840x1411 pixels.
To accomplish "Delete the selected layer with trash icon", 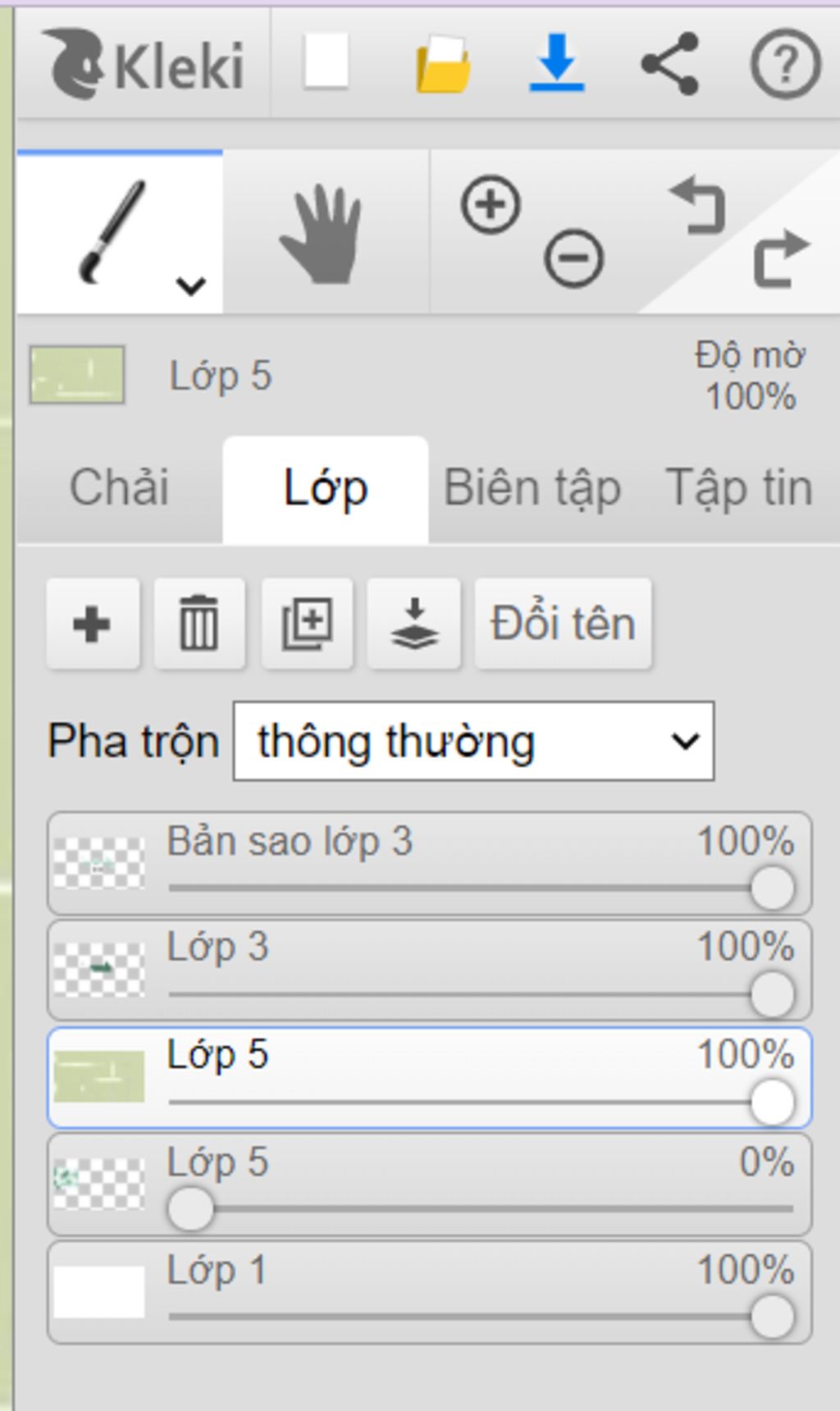I will (x=199, y=624).
